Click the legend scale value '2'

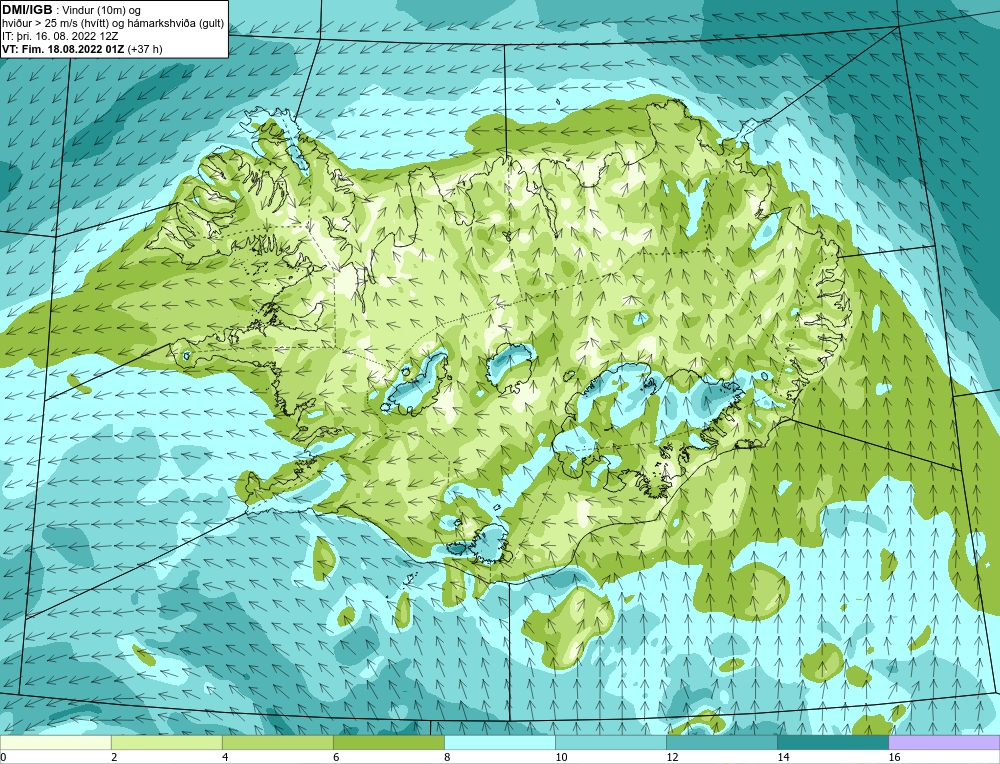coord(114,757)
